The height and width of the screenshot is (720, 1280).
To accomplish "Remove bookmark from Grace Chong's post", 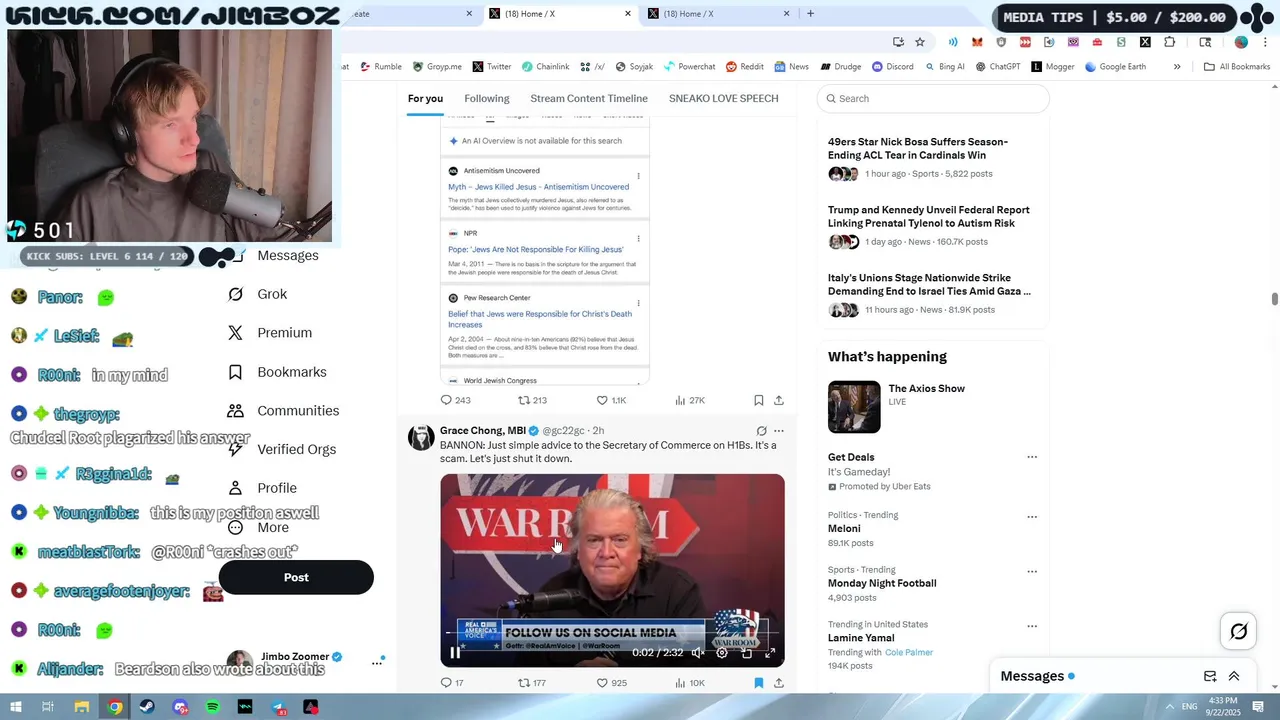I will click(x=759, y=683).
